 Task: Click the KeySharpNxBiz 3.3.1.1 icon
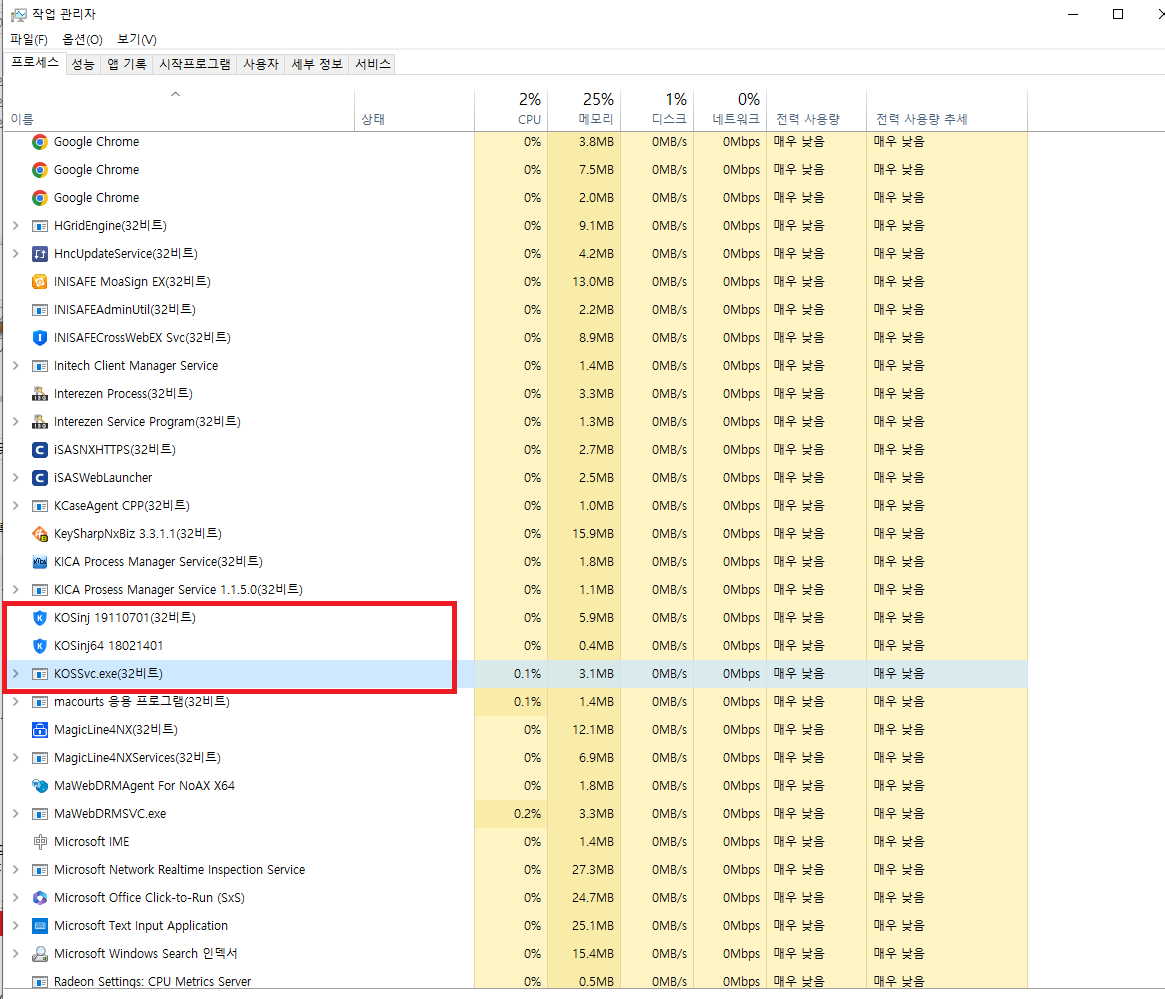click(40, 534)
